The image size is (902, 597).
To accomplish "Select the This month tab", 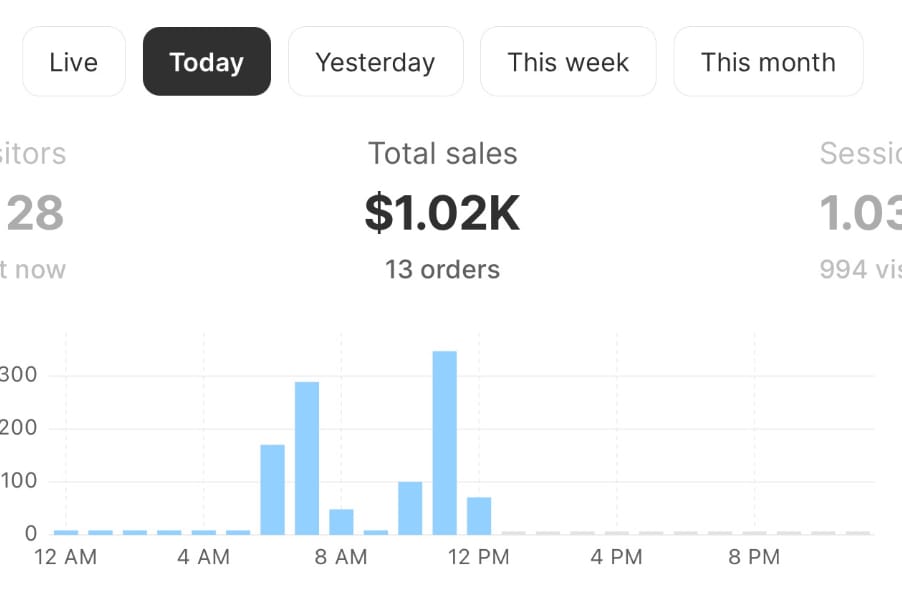I will pyautogui.click(x=768, y=62).
